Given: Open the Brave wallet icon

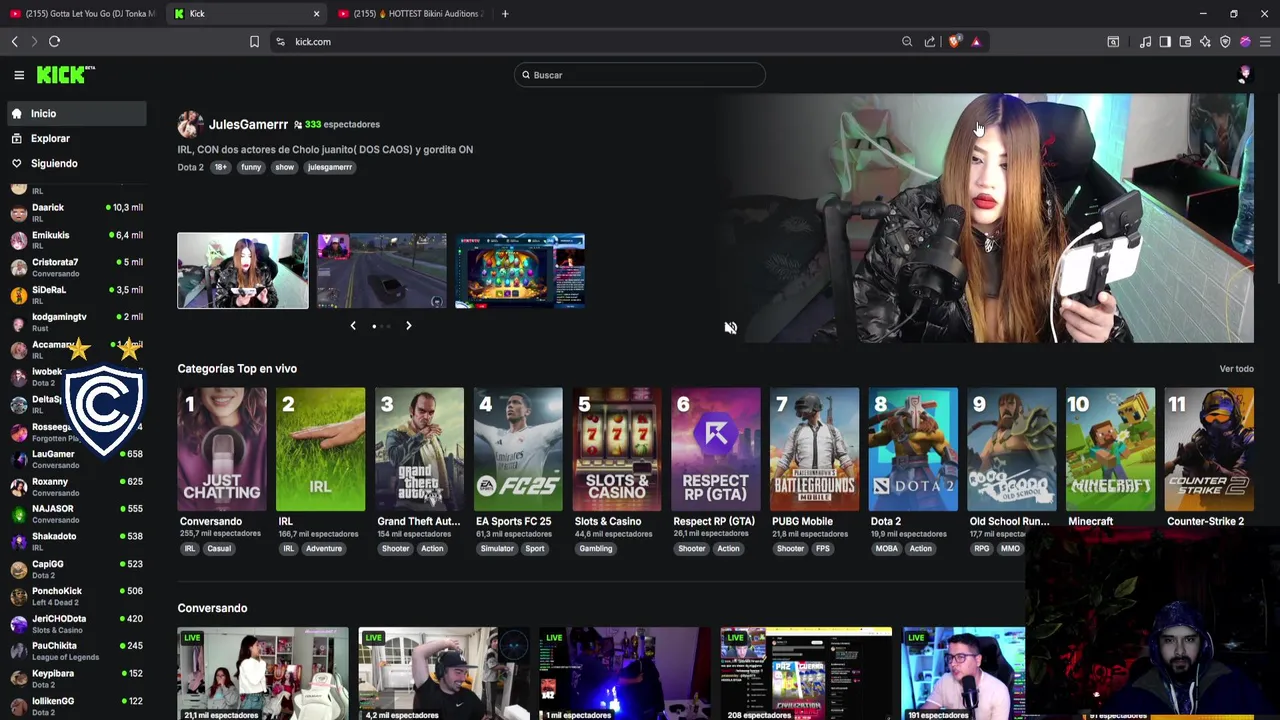Looking at the screenshot, I should [1185, 42].
